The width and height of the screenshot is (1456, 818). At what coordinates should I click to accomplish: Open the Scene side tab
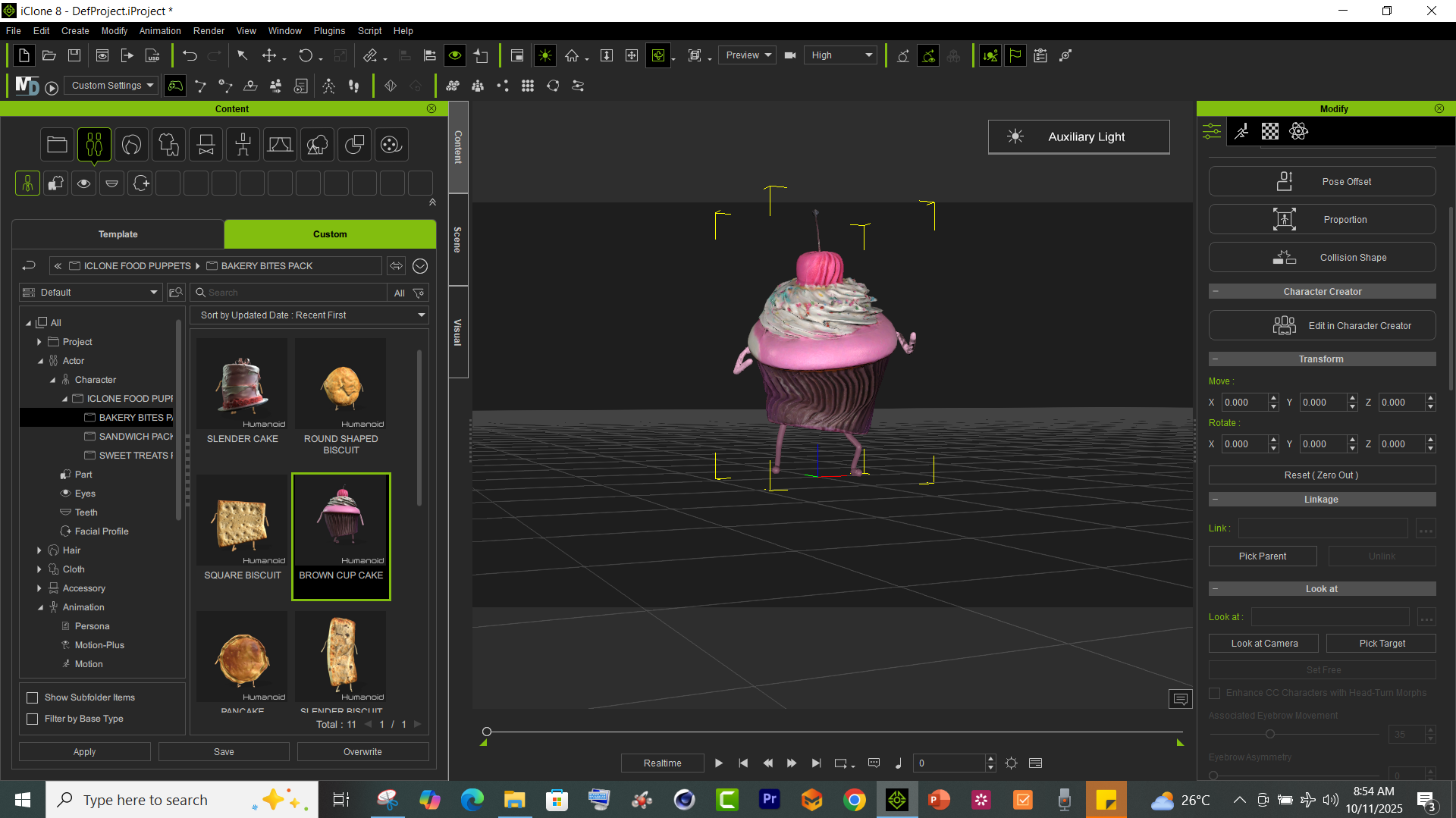(x=457, y=240)
